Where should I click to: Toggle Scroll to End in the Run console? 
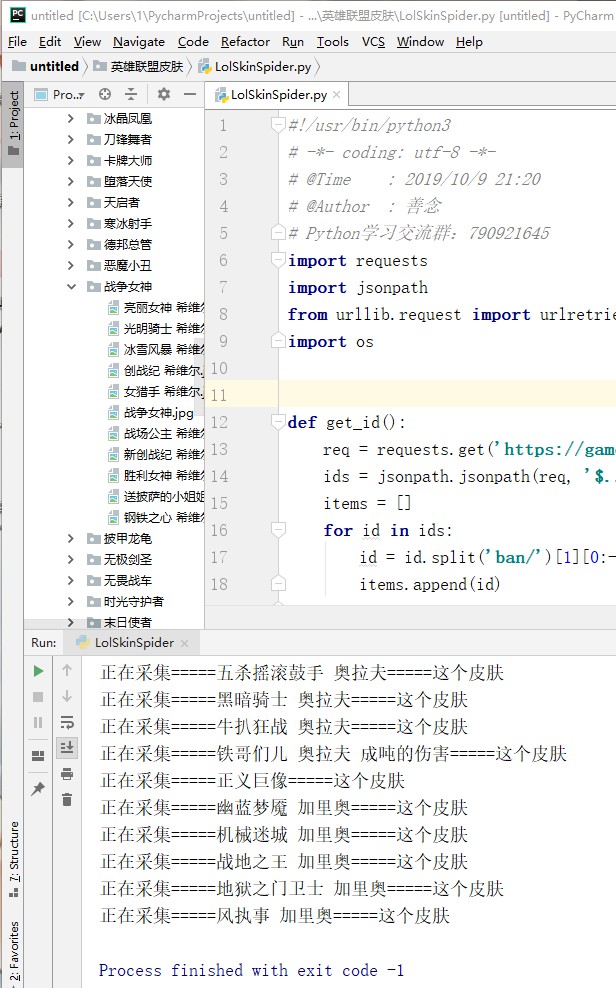67,748
